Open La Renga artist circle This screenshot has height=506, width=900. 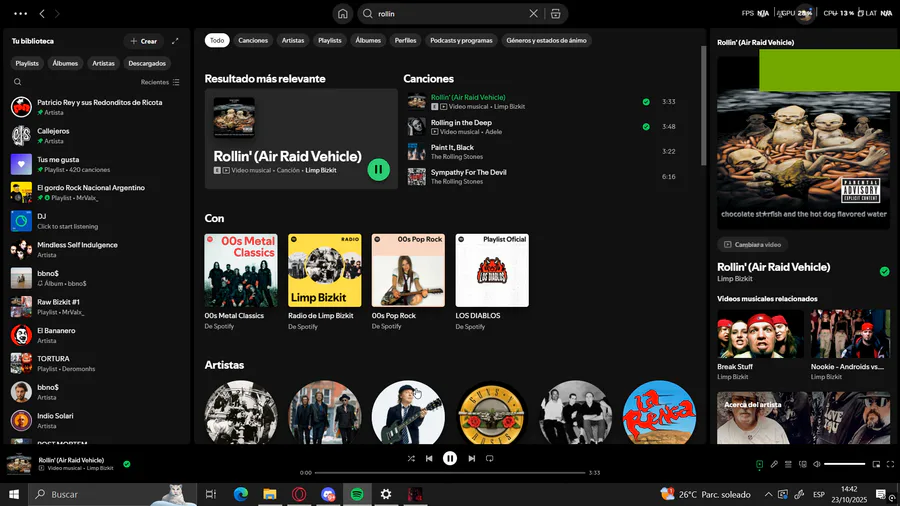coord(659,412)
